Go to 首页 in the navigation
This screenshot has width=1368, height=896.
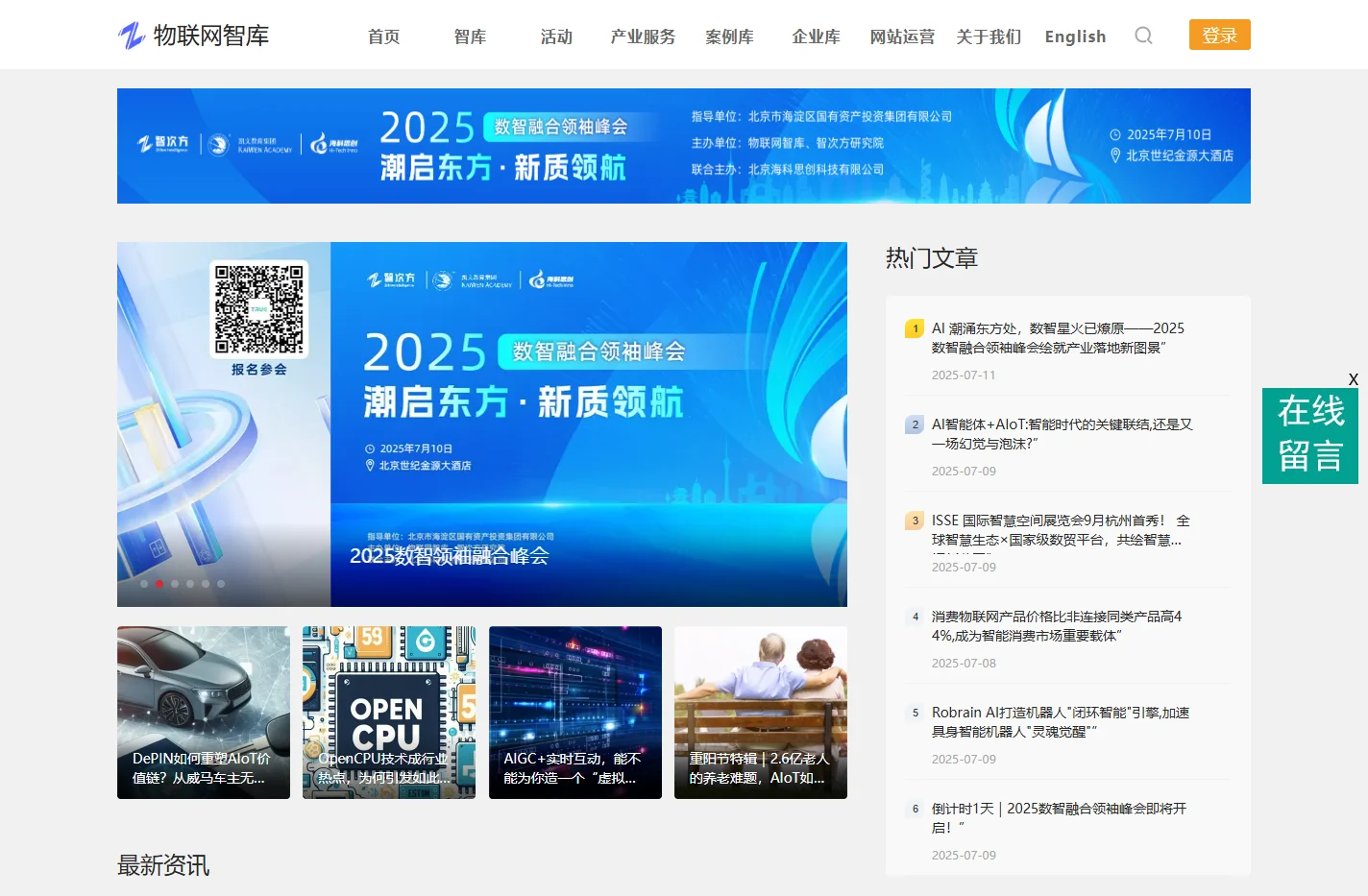click(383, 36)
